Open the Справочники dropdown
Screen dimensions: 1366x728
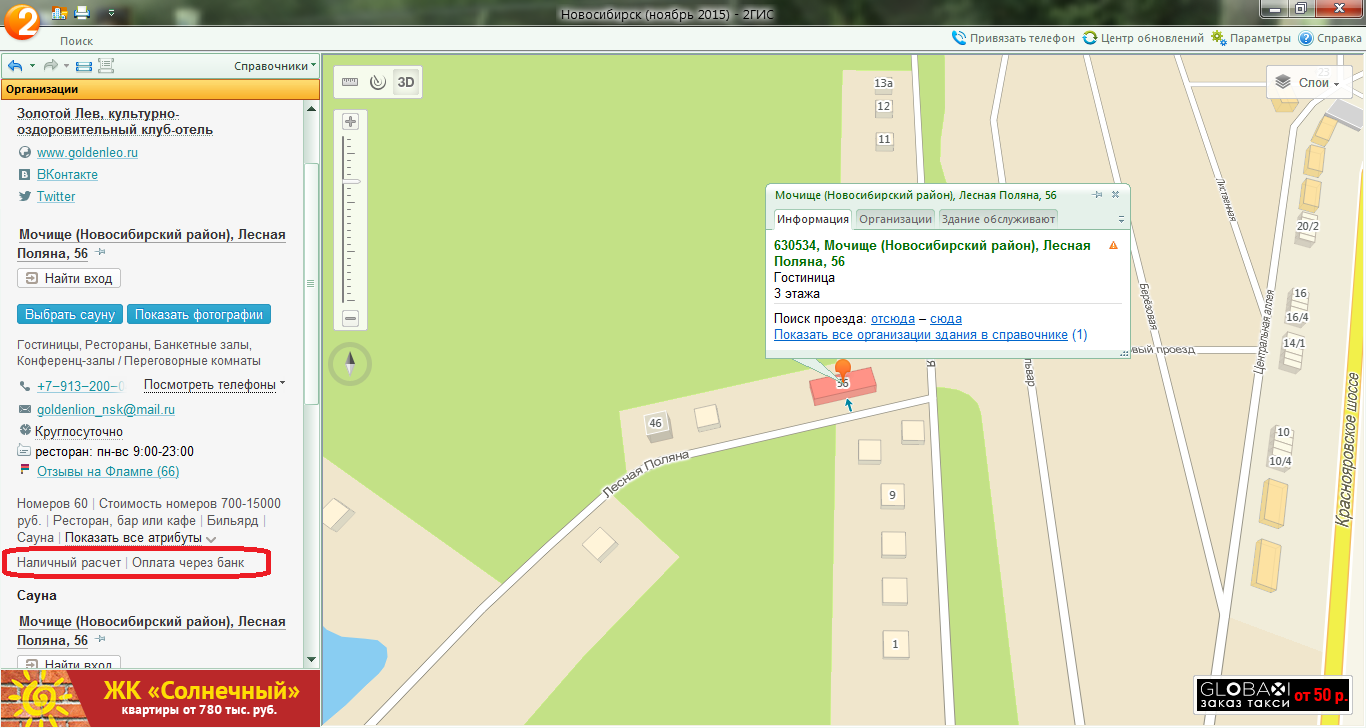pyautogui.click(x=275, y=66)
